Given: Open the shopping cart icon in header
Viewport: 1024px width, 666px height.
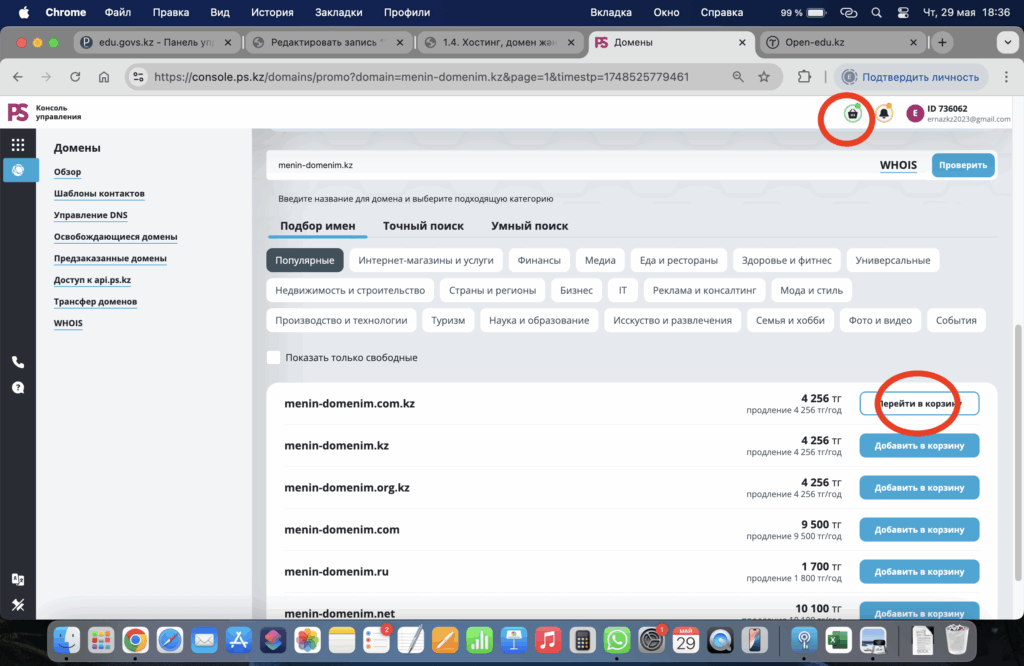Looking at the screenshot, I should [x=852, y=114].
